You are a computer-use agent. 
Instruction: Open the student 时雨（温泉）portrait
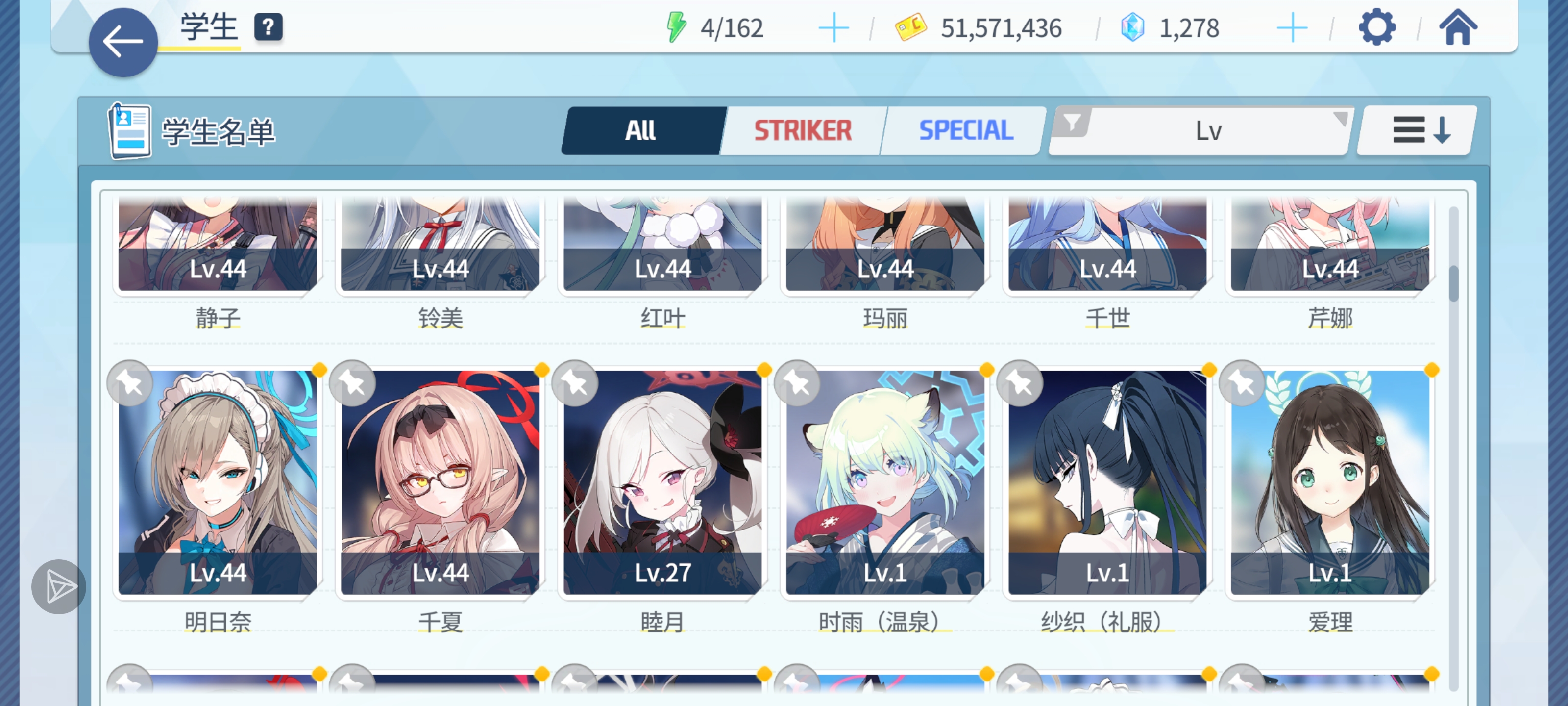tap(885, 482)
